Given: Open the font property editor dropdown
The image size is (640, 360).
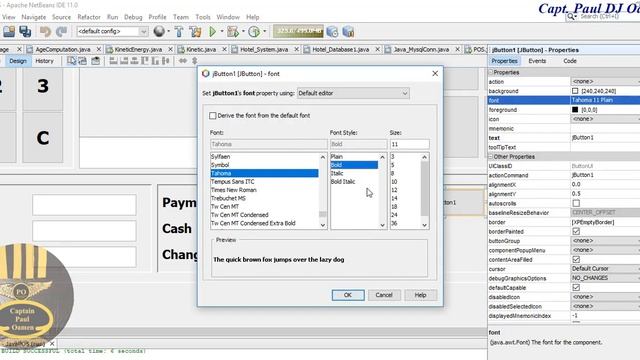Looking at the screenshot, I should pos(353,93).
